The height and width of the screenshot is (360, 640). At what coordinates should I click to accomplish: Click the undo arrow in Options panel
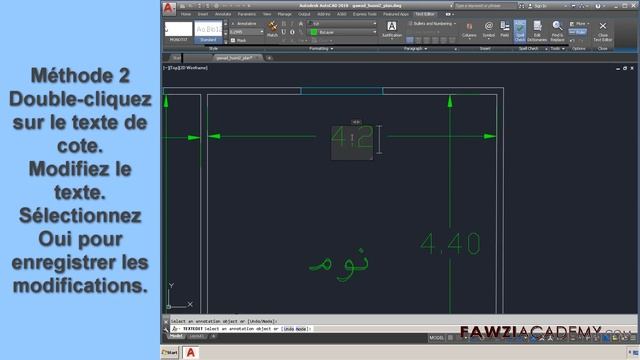point(572,40)
